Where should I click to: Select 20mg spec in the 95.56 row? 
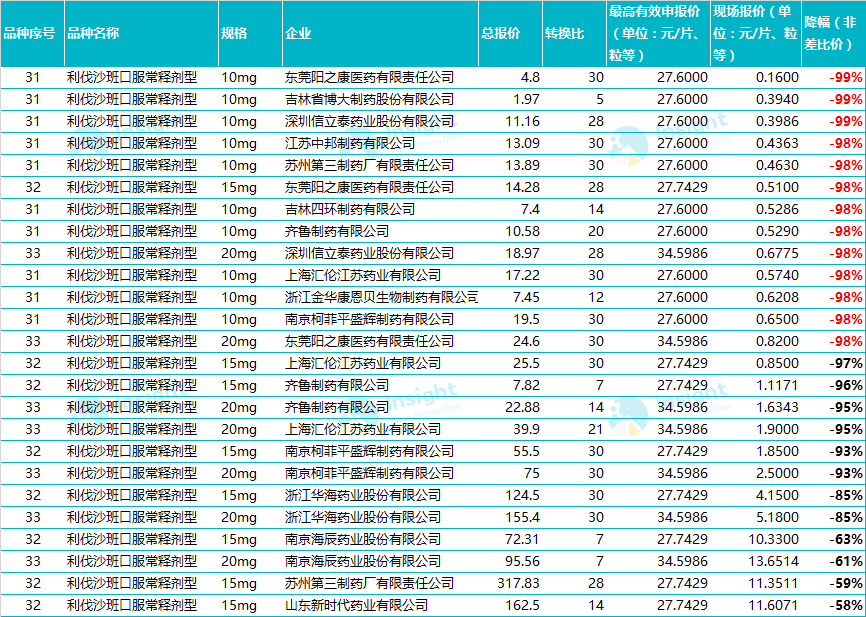(239, 561)
